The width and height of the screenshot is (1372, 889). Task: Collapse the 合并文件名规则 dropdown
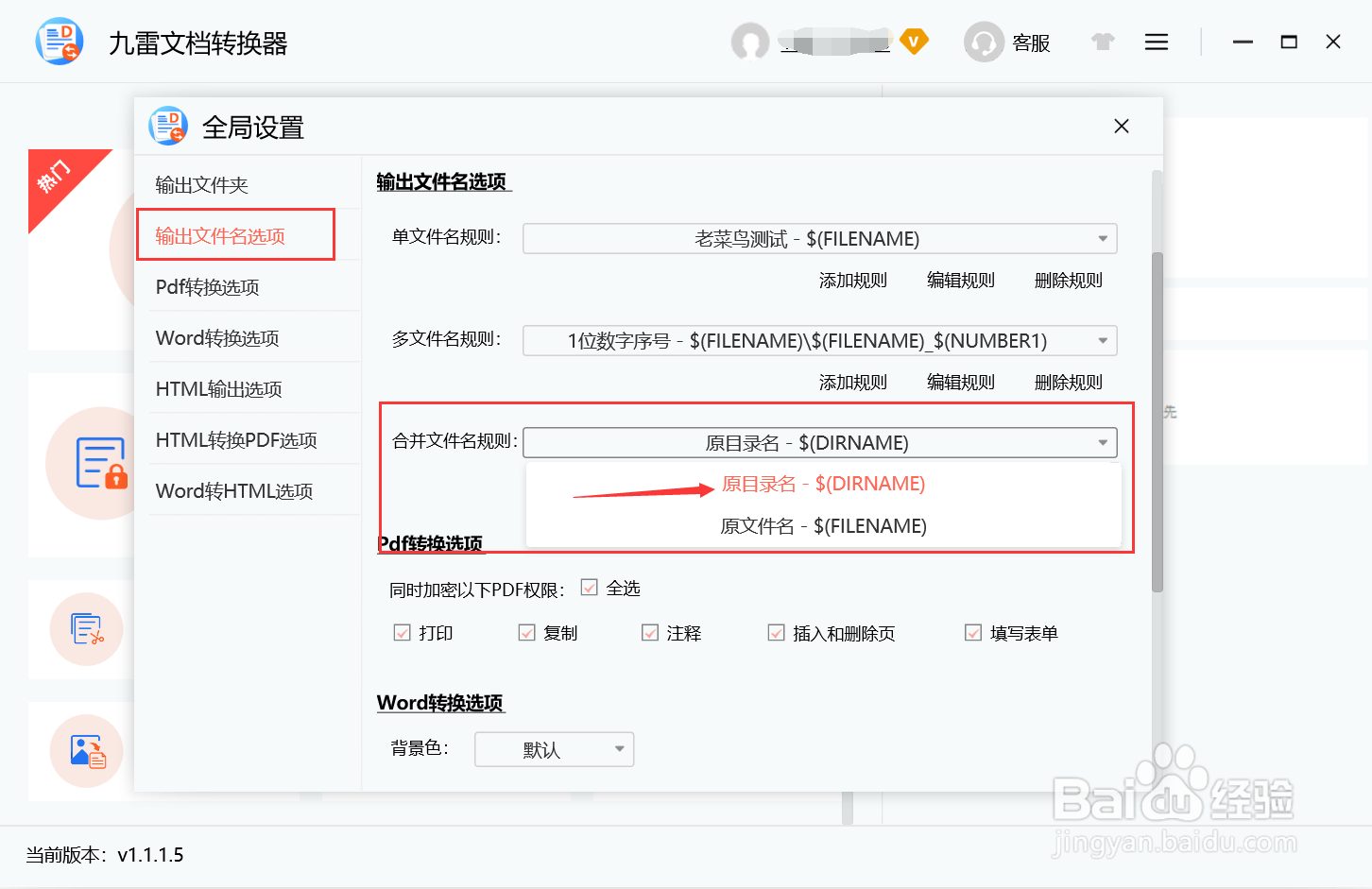pyautogui.click(x=820, y=443)
